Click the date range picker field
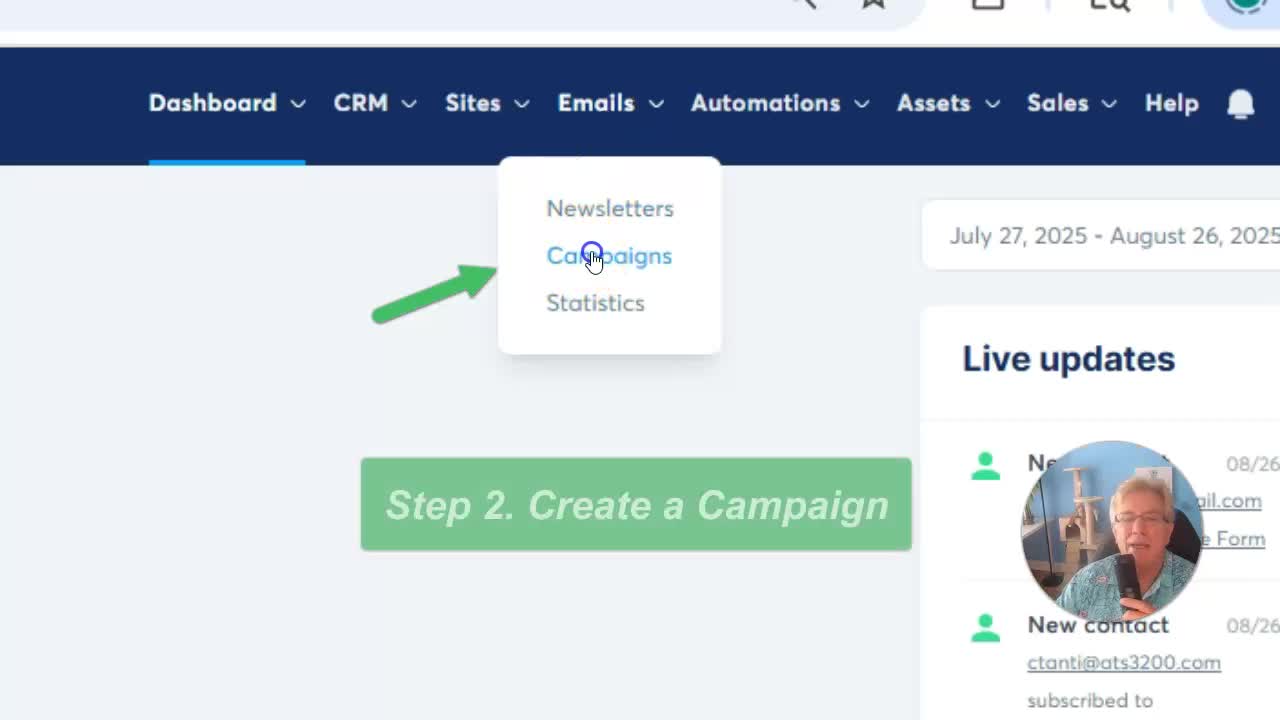The image size is (1280, 720). (1110, 236)
